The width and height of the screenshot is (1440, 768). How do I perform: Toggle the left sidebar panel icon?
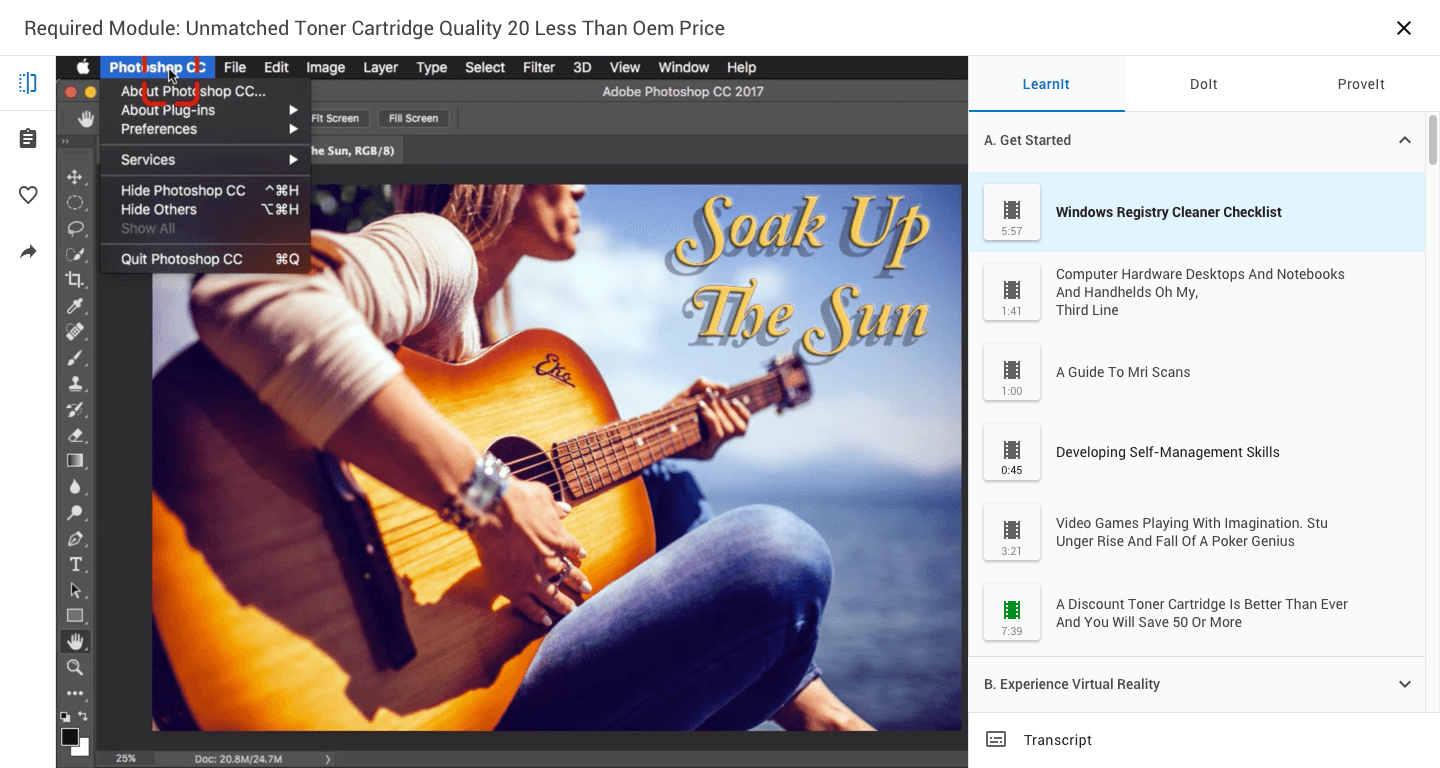pyautogui.click(x=28, y=83)
